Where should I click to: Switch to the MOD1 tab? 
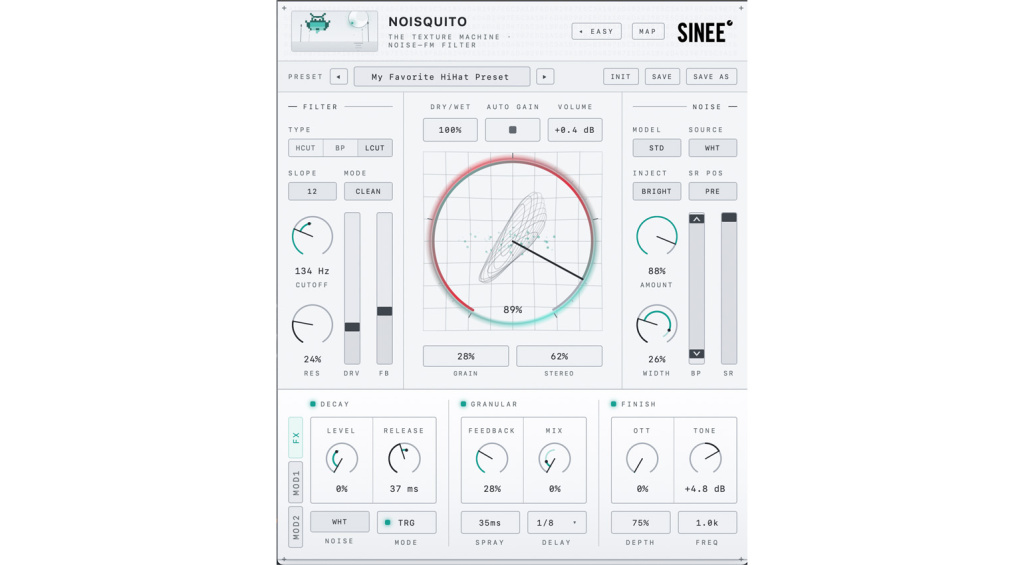pos(296,482)
